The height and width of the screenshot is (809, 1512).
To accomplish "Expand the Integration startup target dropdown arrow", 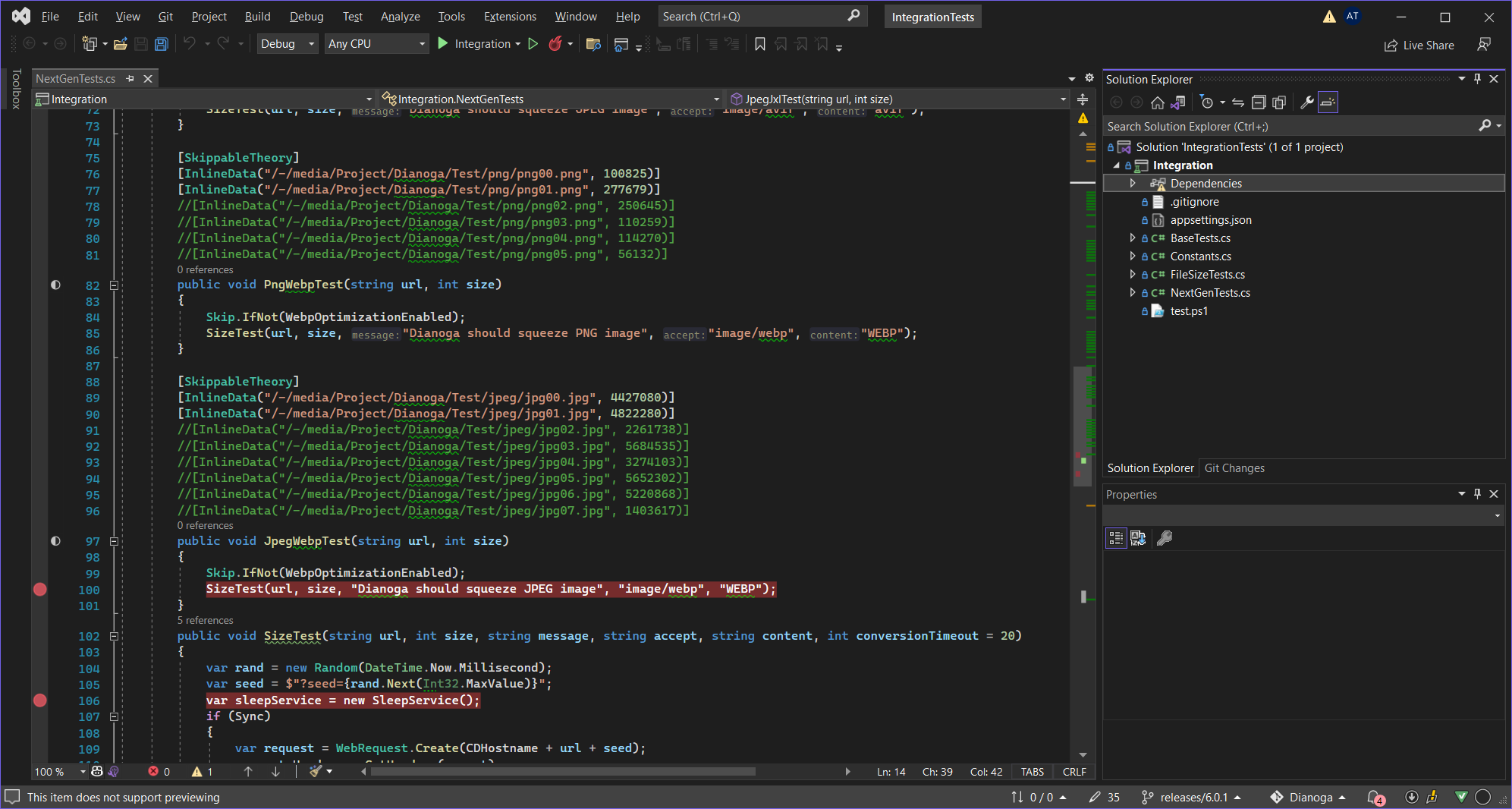I will click(x=518, y=44).
